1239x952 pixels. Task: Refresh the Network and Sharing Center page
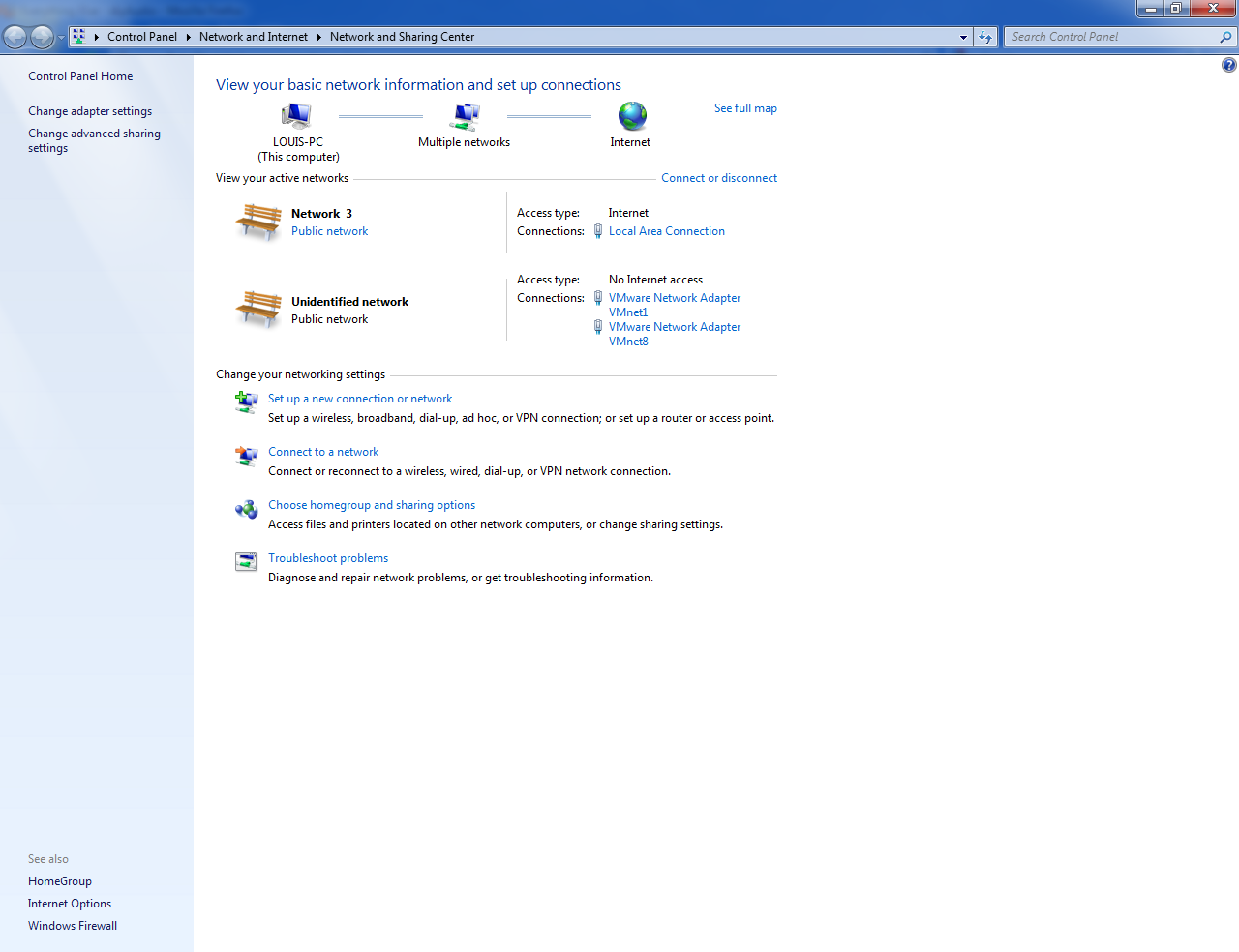coord(985,37)
